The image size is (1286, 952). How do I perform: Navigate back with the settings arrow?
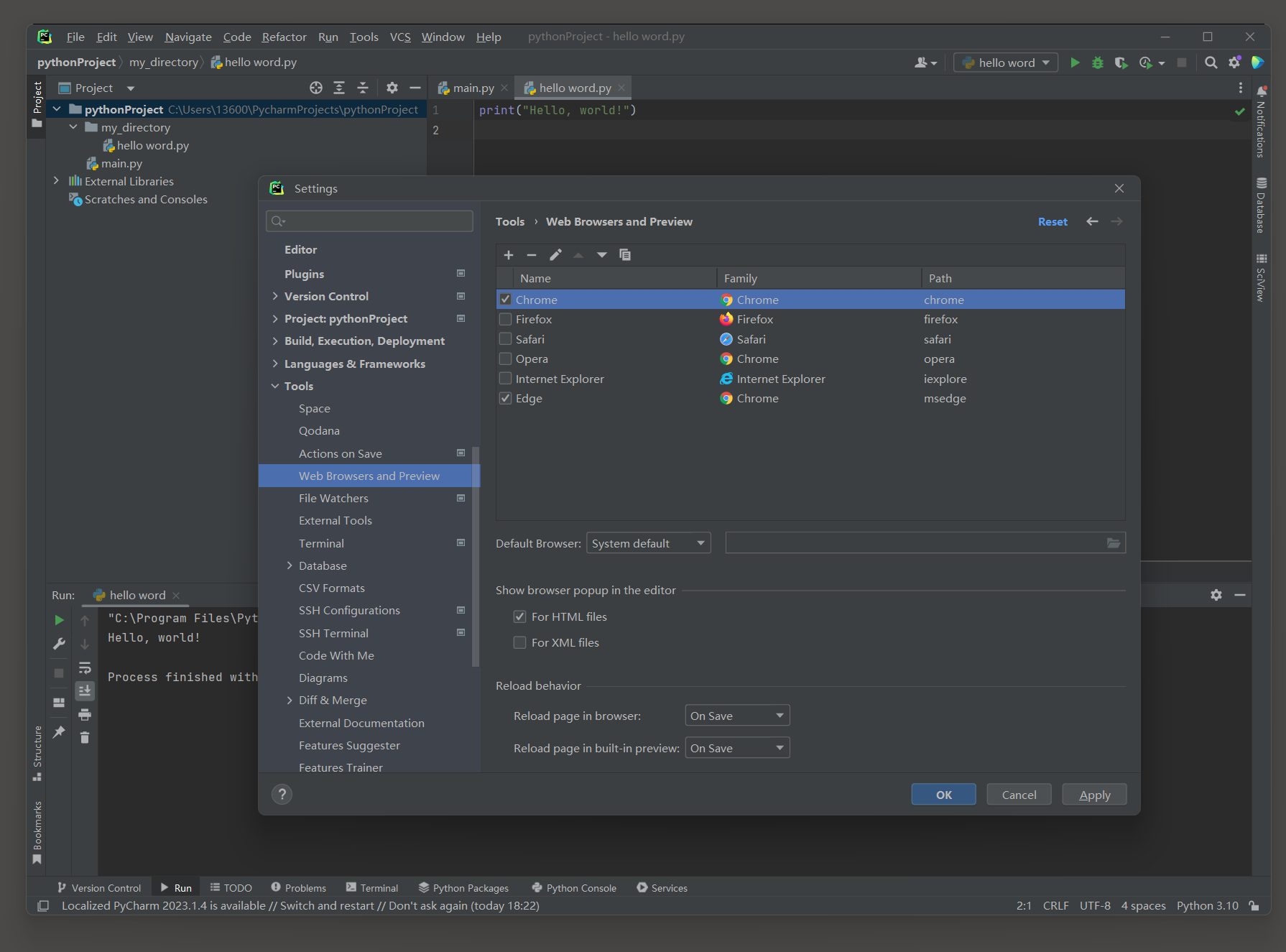point(1092,221)
